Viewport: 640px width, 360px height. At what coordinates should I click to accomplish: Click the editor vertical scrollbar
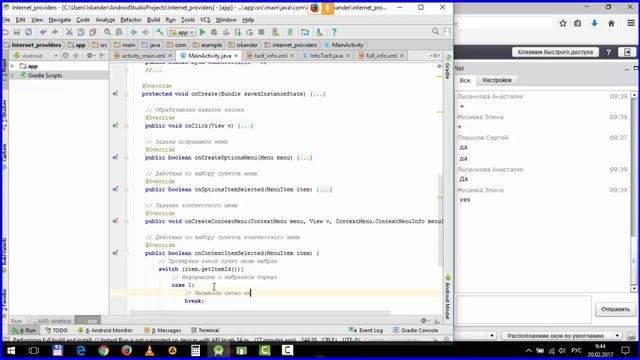coord(440,220)
